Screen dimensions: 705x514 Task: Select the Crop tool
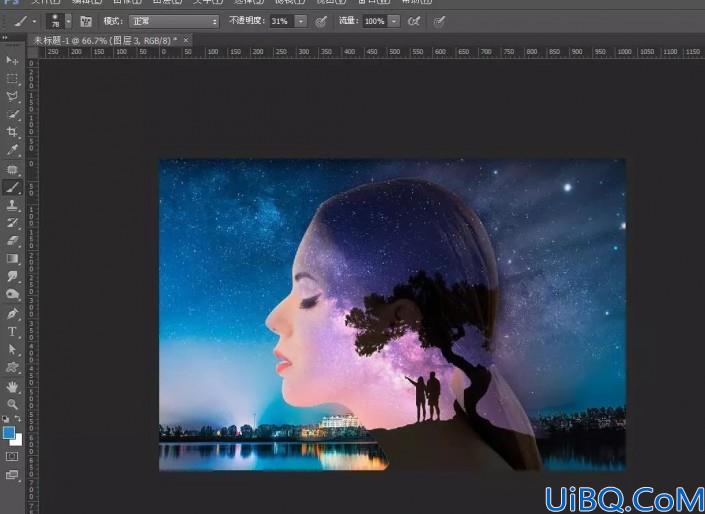[x=12, y=132]
